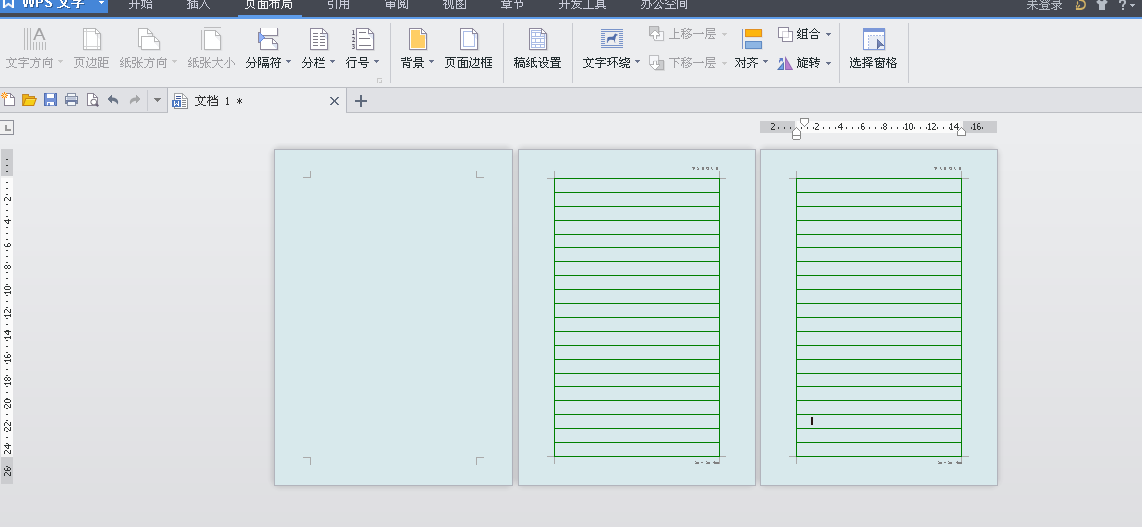Click the new blank document icon
1142x527 pixels.
[x=9, y=100]
